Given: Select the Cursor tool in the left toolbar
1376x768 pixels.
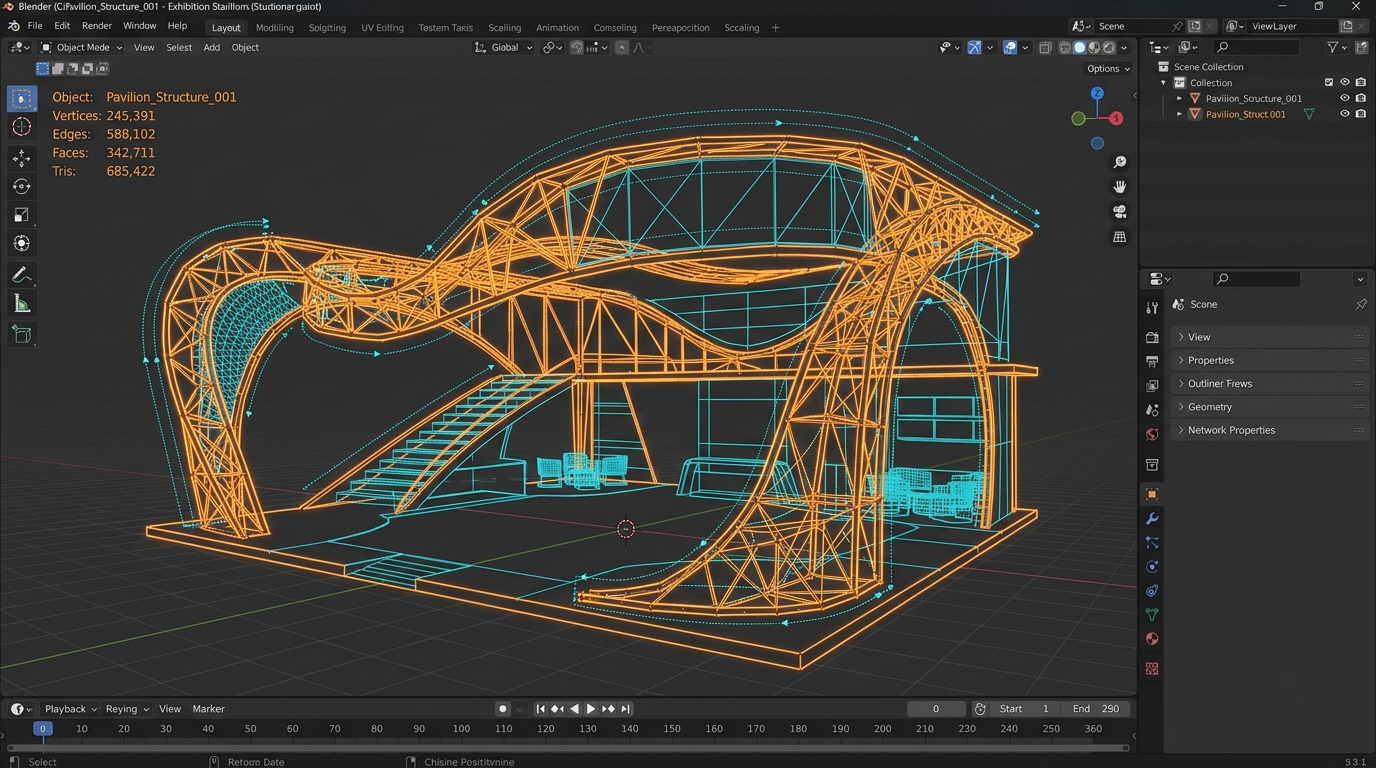Looking at the screenshot, I should point(22,127).
